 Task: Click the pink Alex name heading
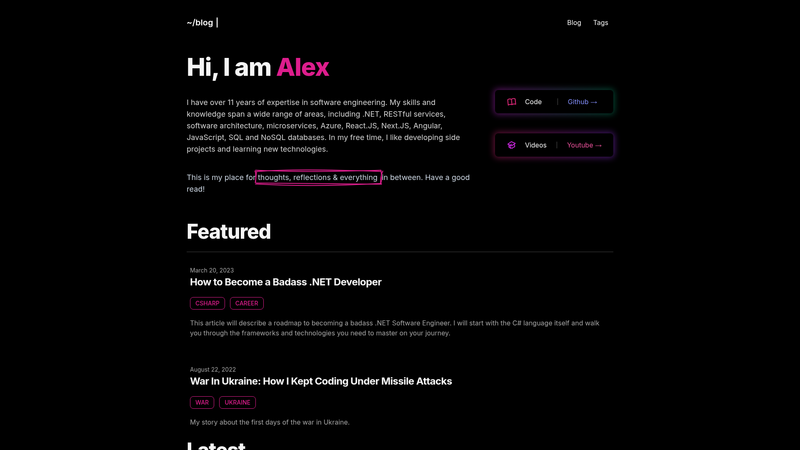(303, 67)
